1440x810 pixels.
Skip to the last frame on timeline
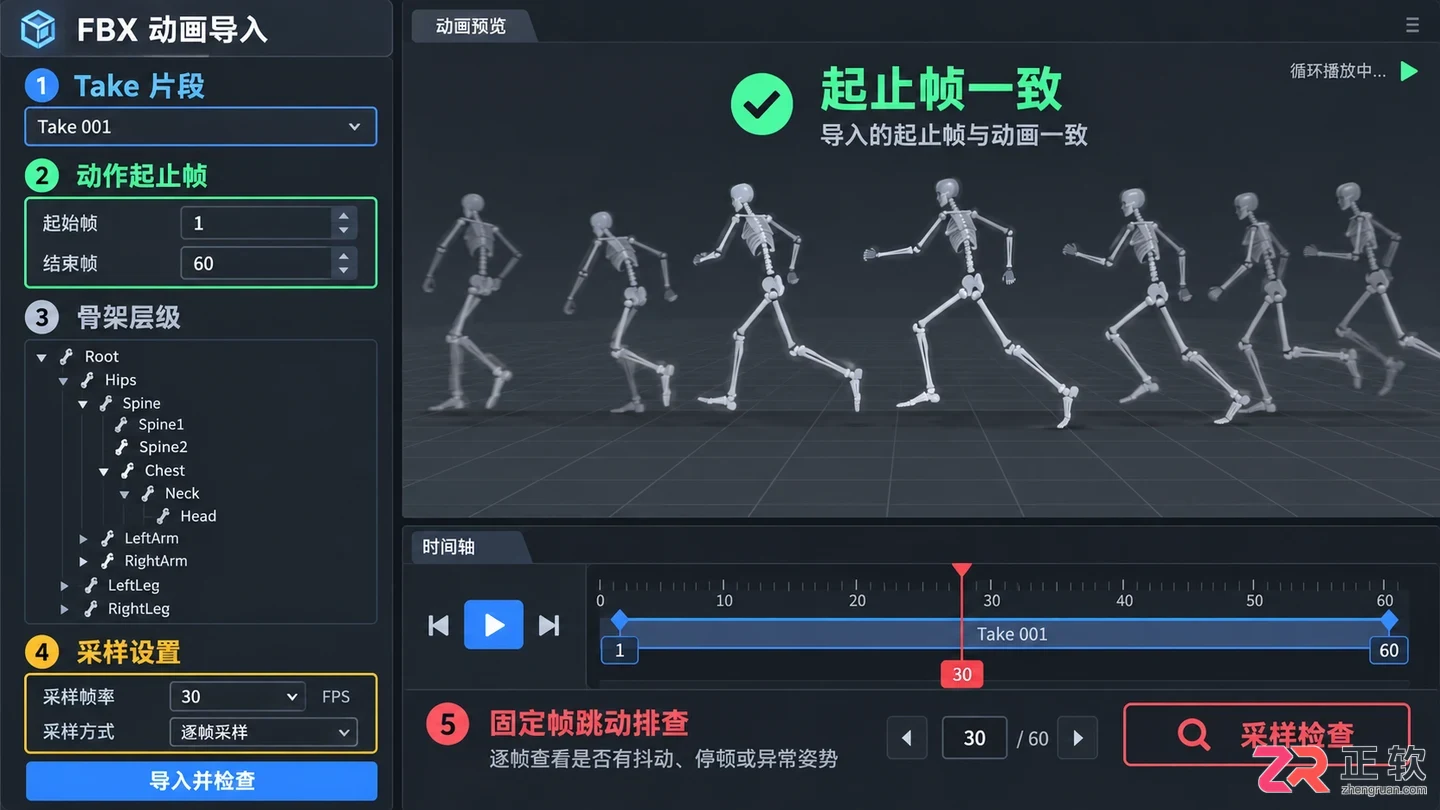pyautogui.click(x=549, y=625)
